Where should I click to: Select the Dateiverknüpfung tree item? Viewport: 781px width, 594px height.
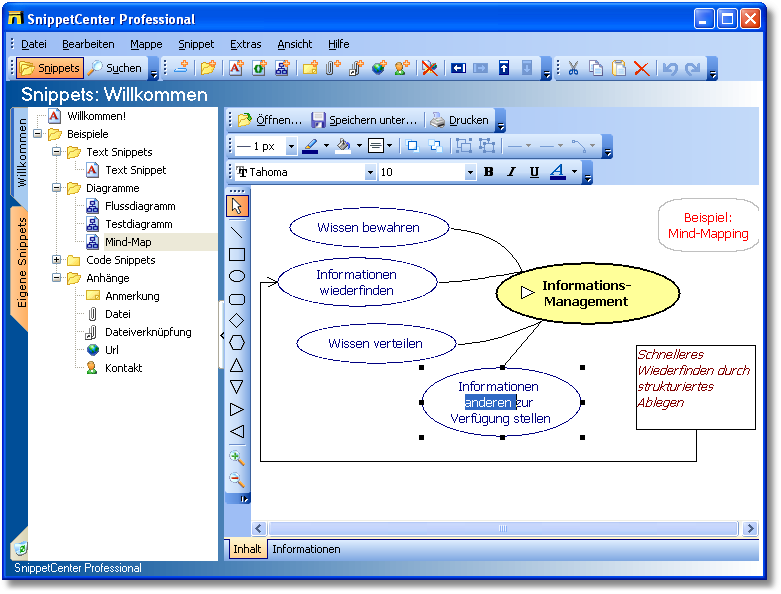point(148,332)
